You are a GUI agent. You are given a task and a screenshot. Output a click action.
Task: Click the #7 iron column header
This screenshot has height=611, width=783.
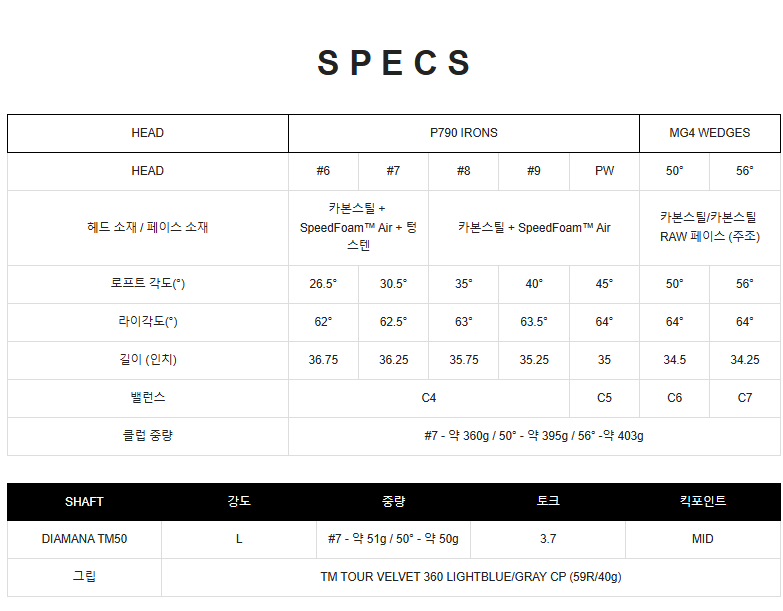pyautogui.click(x=393, y=171)
